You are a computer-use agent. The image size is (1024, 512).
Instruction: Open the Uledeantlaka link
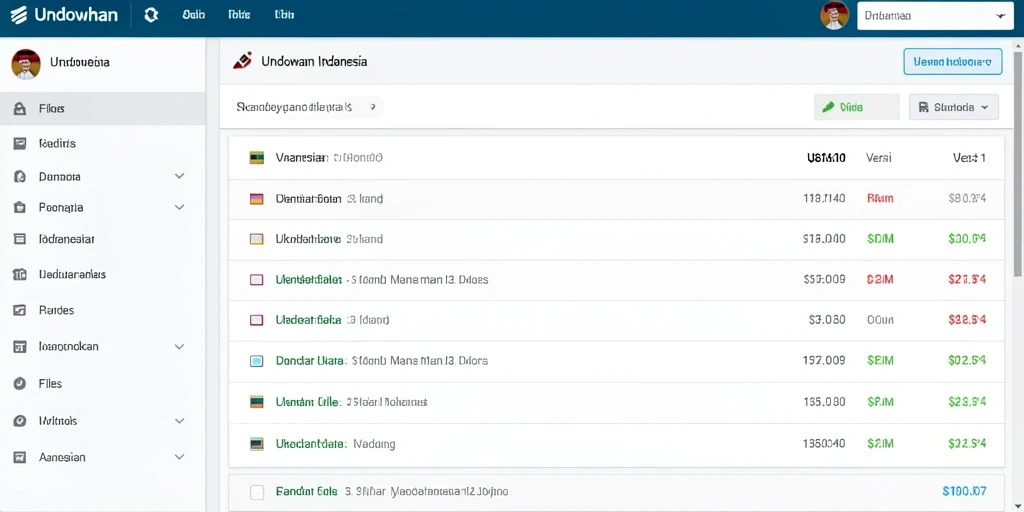[x=308, y=320]
